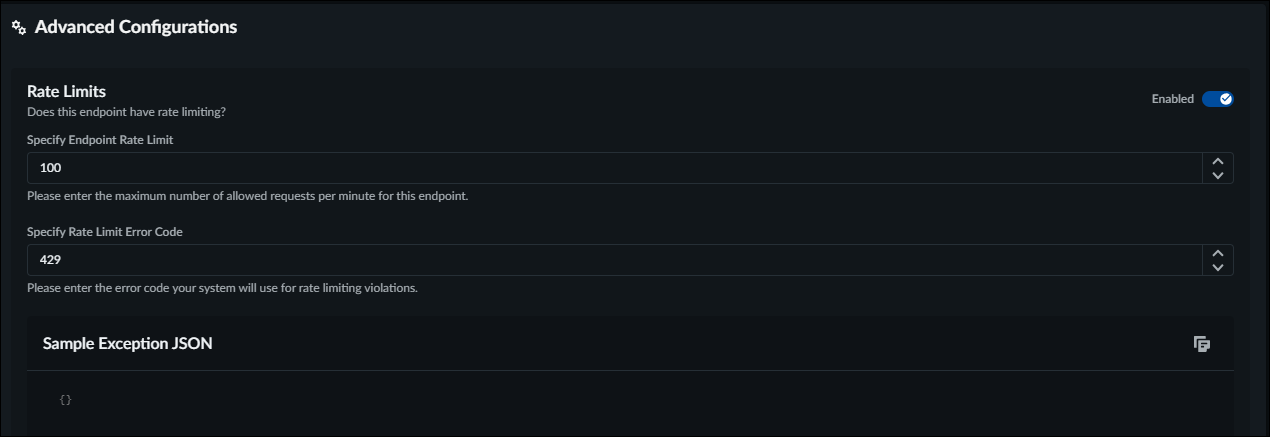Increment the Rate Limit Error Code

1217,253
